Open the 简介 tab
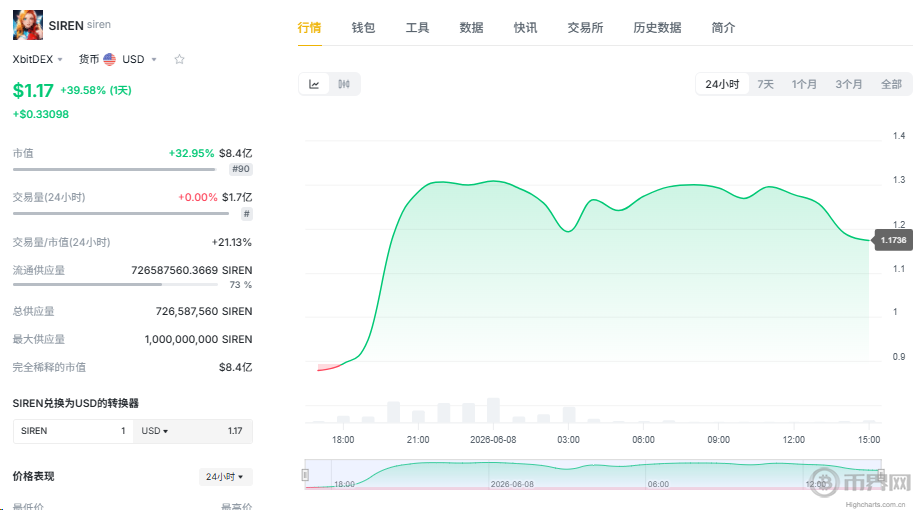The image size is (922, 510). pyautogui.click(x=723, y=28)
